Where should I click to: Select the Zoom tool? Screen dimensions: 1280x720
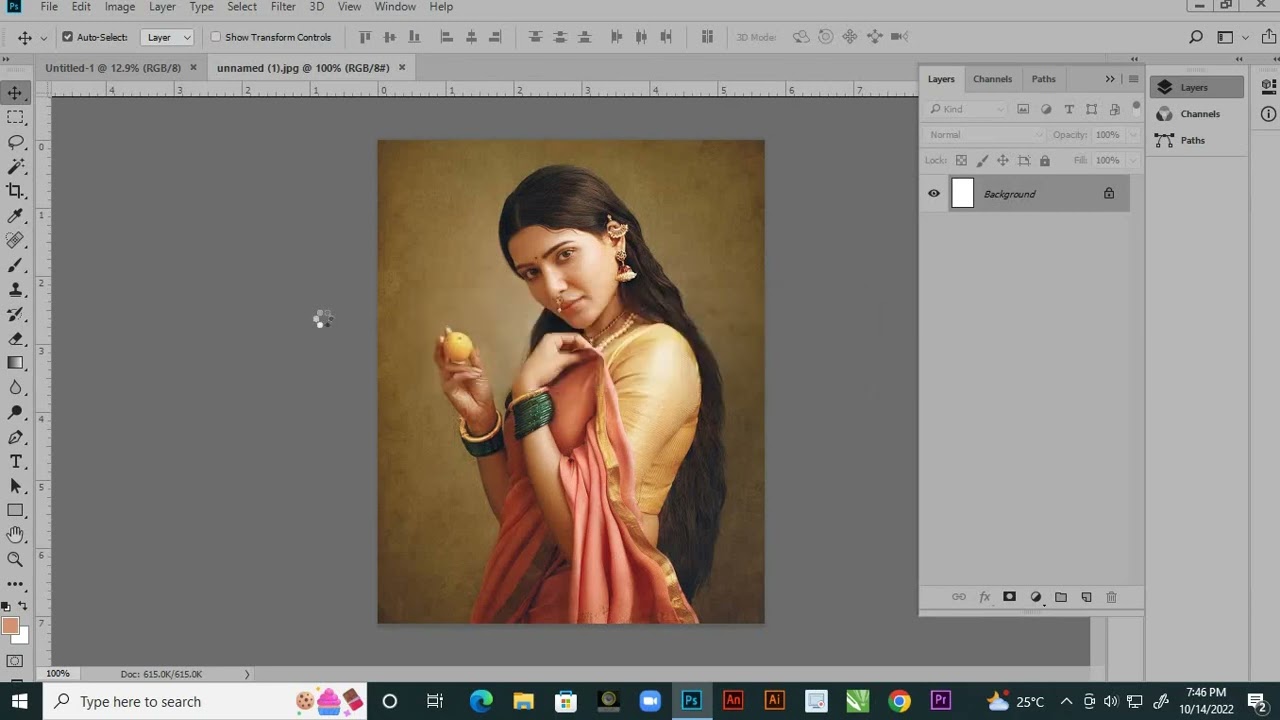pos(15,559)
